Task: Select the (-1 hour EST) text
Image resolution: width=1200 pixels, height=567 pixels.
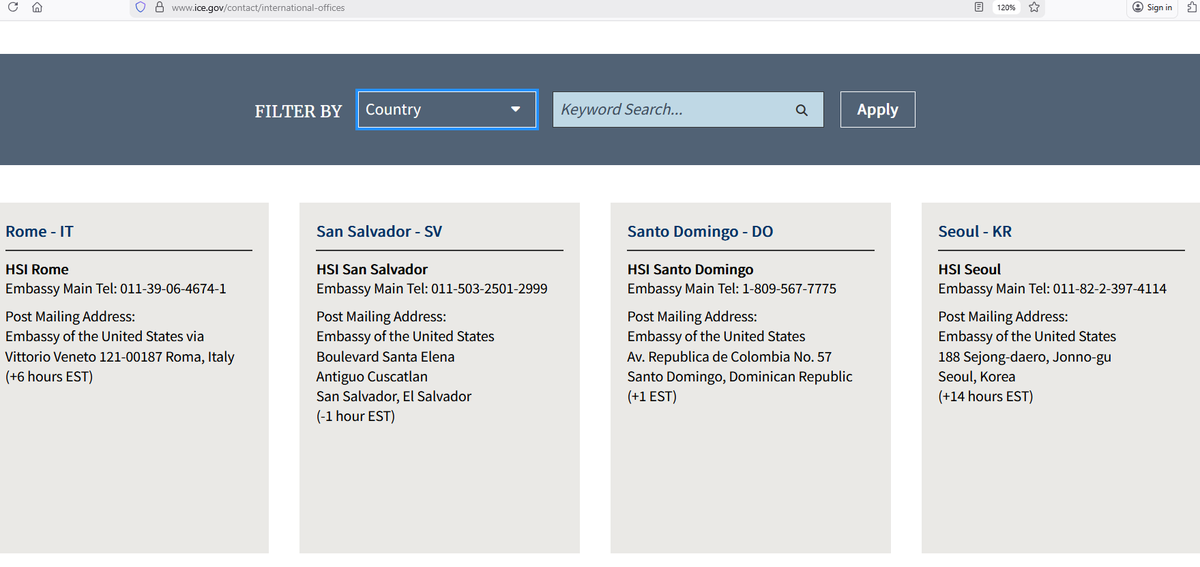Action: [x=356, y=416]
